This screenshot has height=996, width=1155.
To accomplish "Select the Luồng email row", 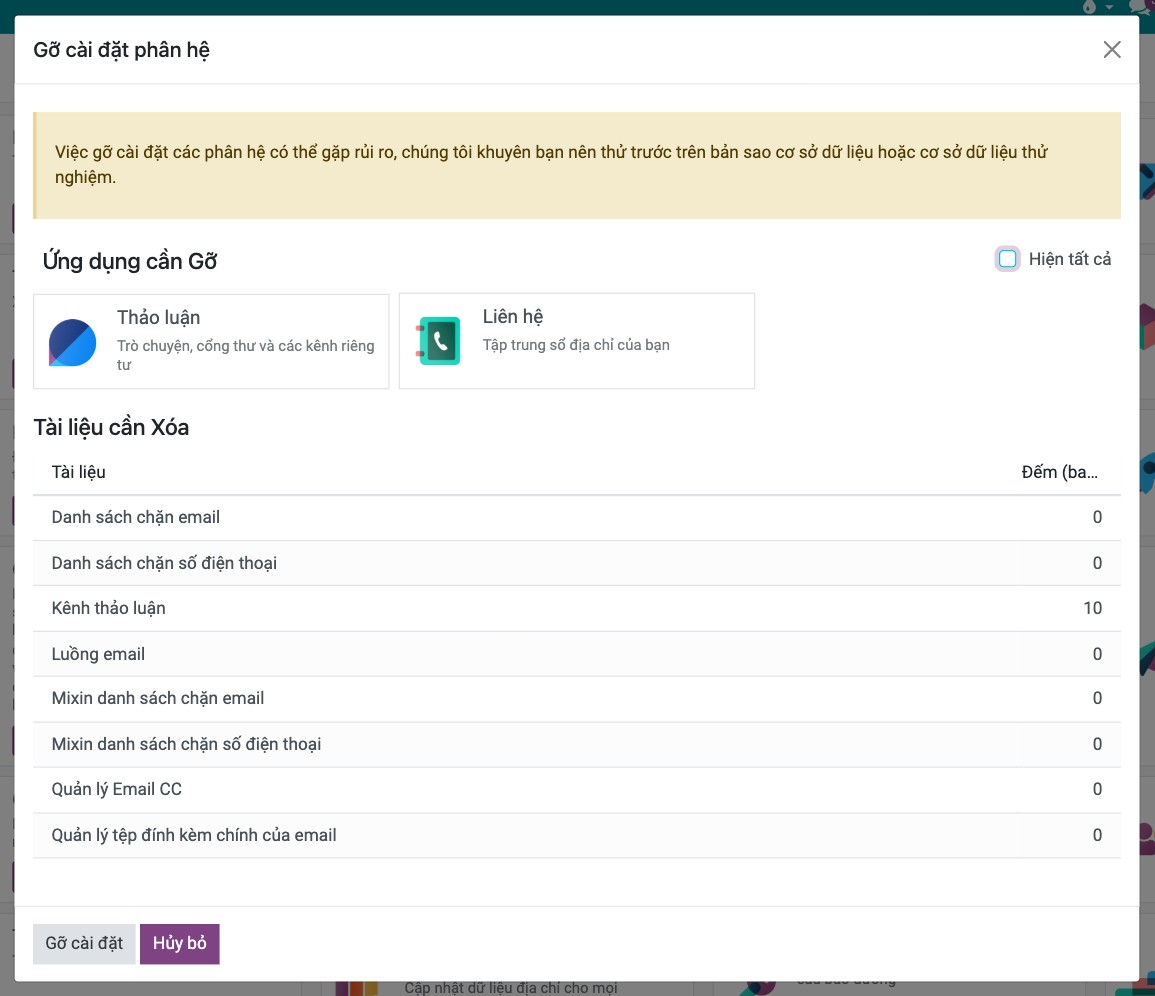I will 577,654.
